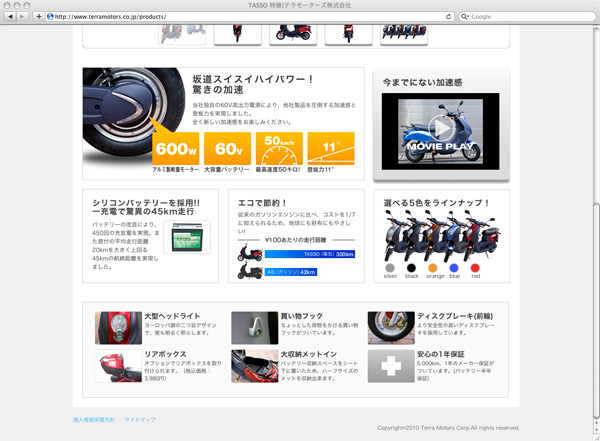Click the shopping hook photo
The width and height of the screenshot is (600, 441).
[x=254, y=328]
